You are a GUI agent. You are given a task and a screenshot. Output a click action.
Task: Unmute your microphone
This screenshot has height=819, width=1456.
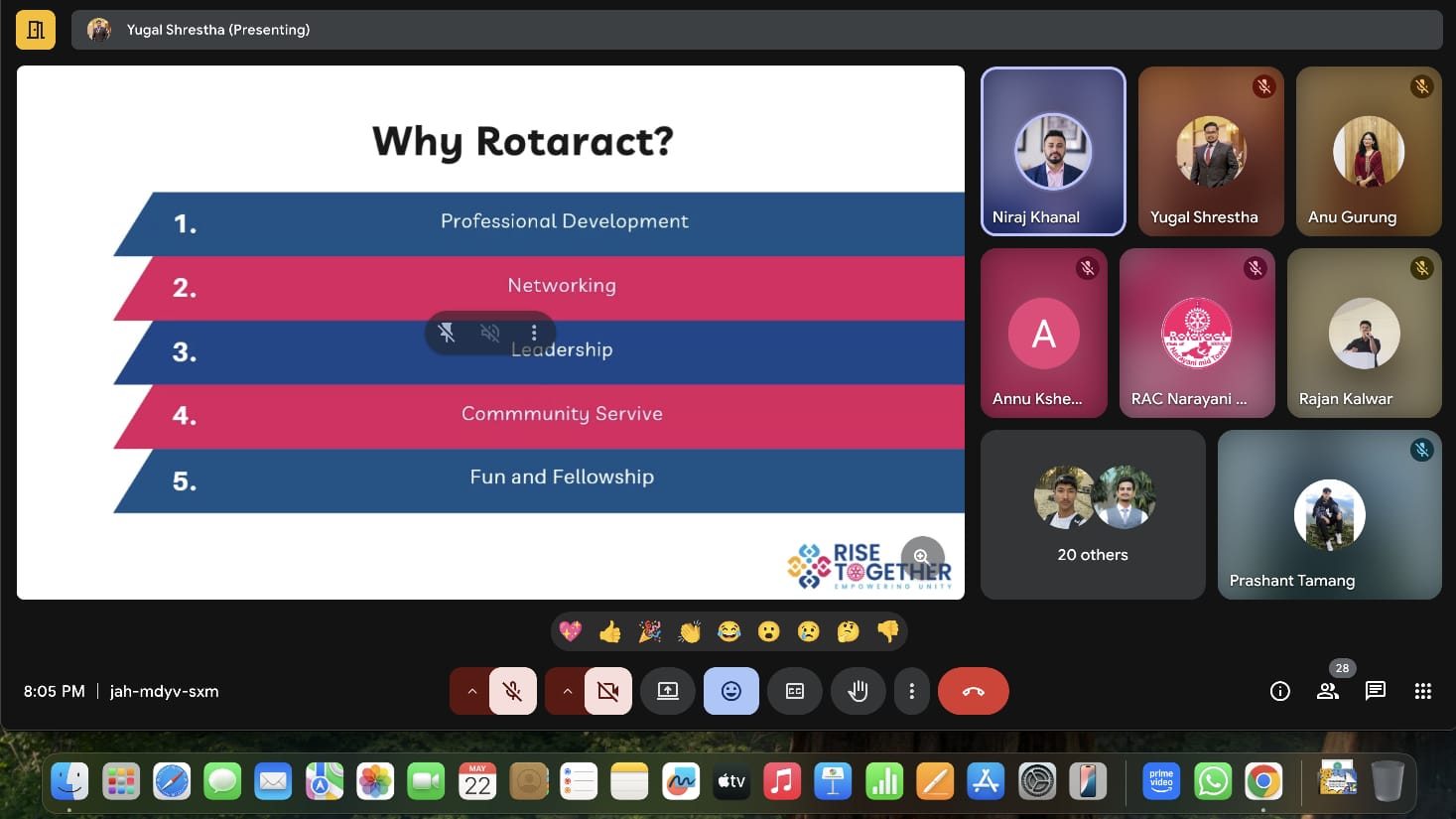(513, 691)
